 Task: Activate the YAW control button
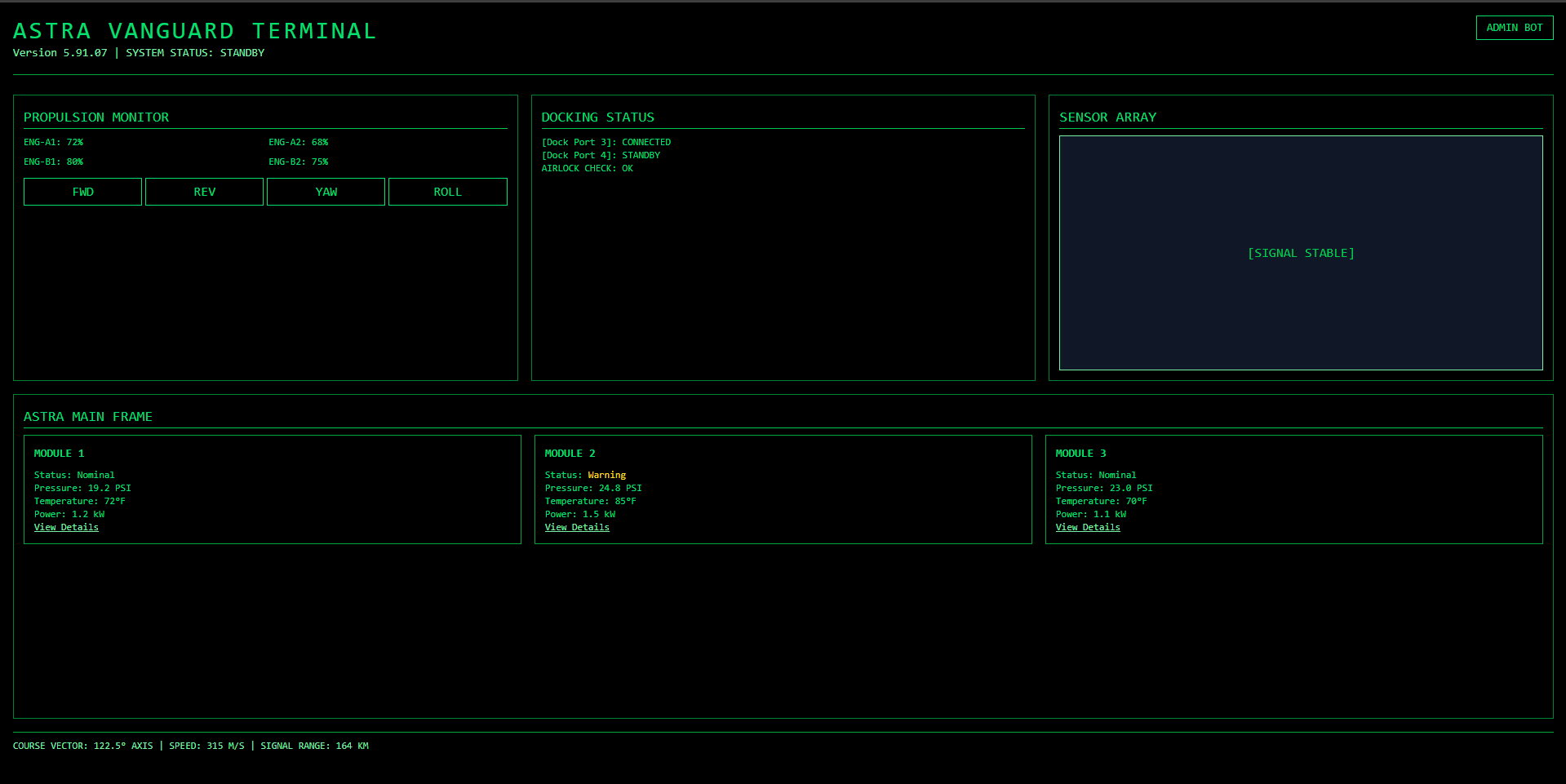click(x=326, y=192)
